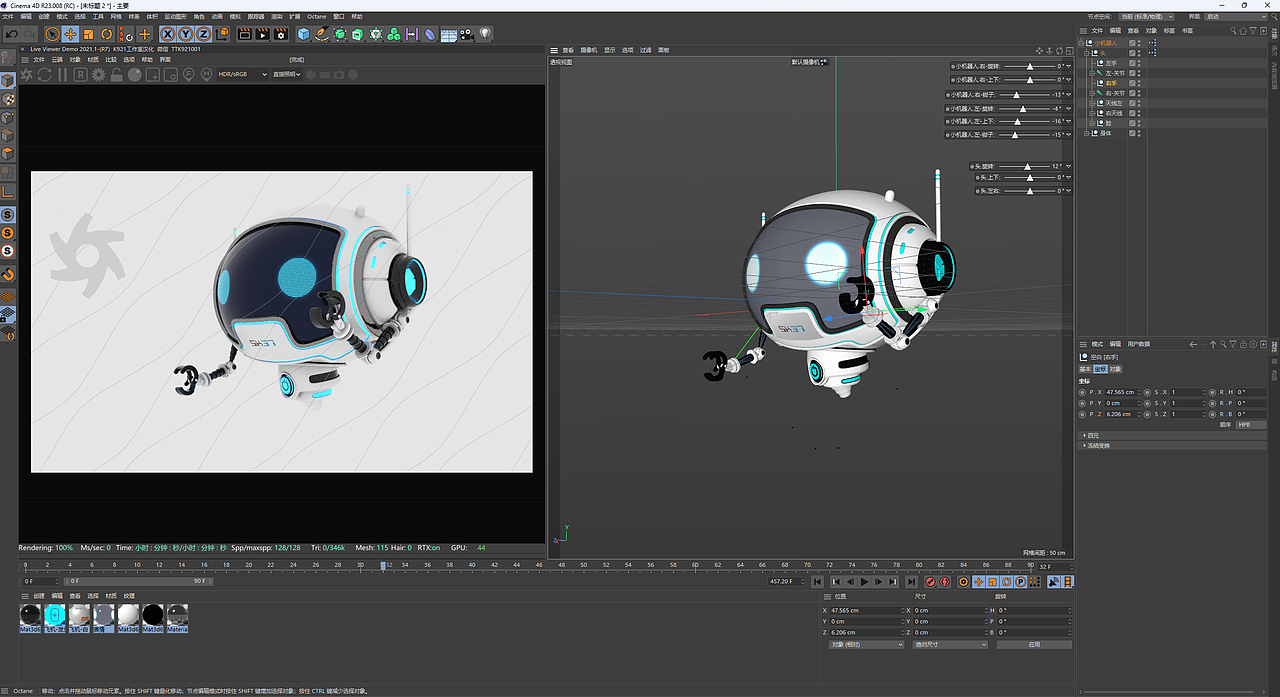
Task: Toggle layer checkbox for 脸 object
Action: click(x=1132, y=123)
